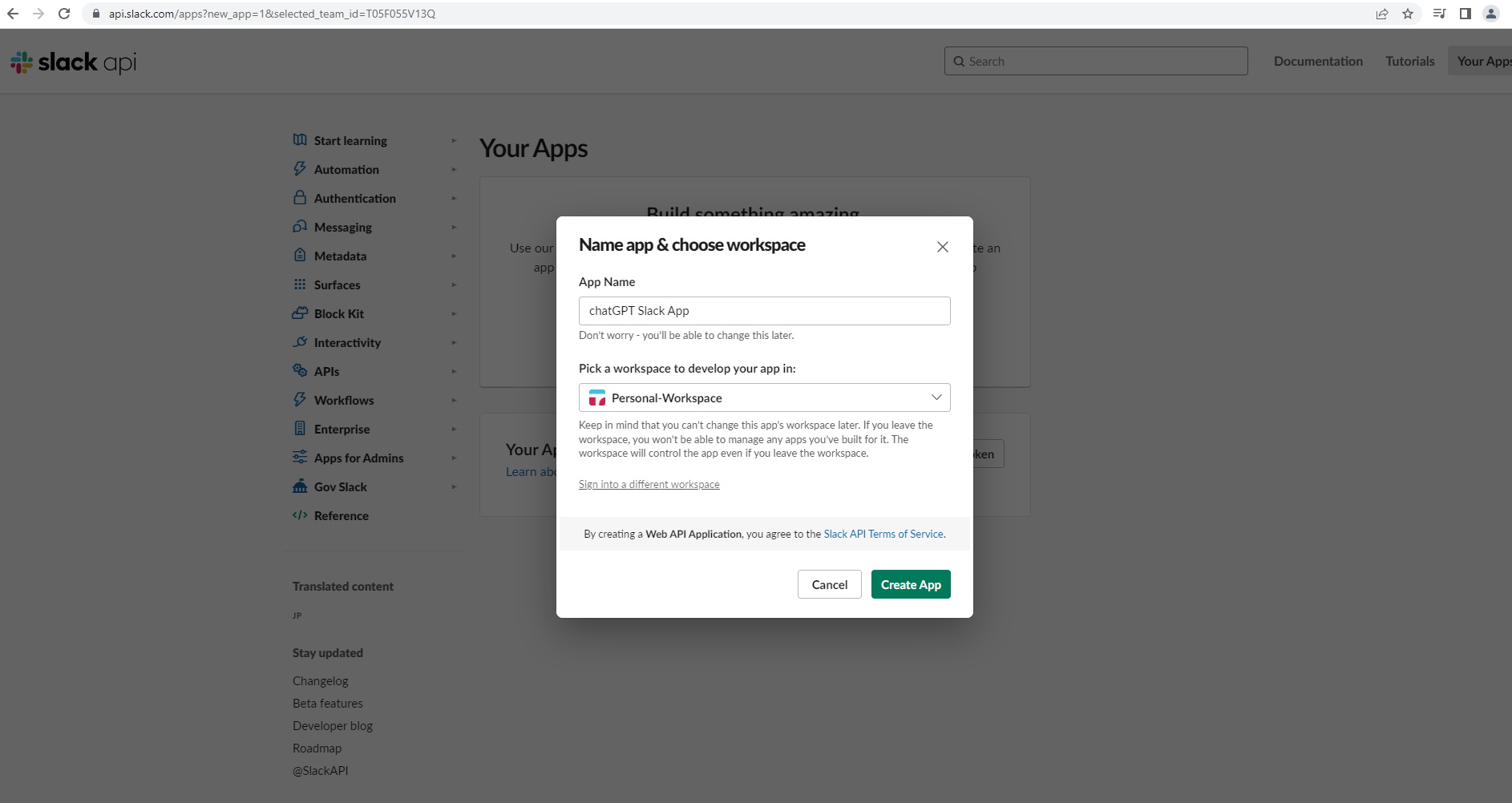Viewport: 1512px width, 803px height.
Task: Click Sign into a different workspace link
Action: pos(649,485)
